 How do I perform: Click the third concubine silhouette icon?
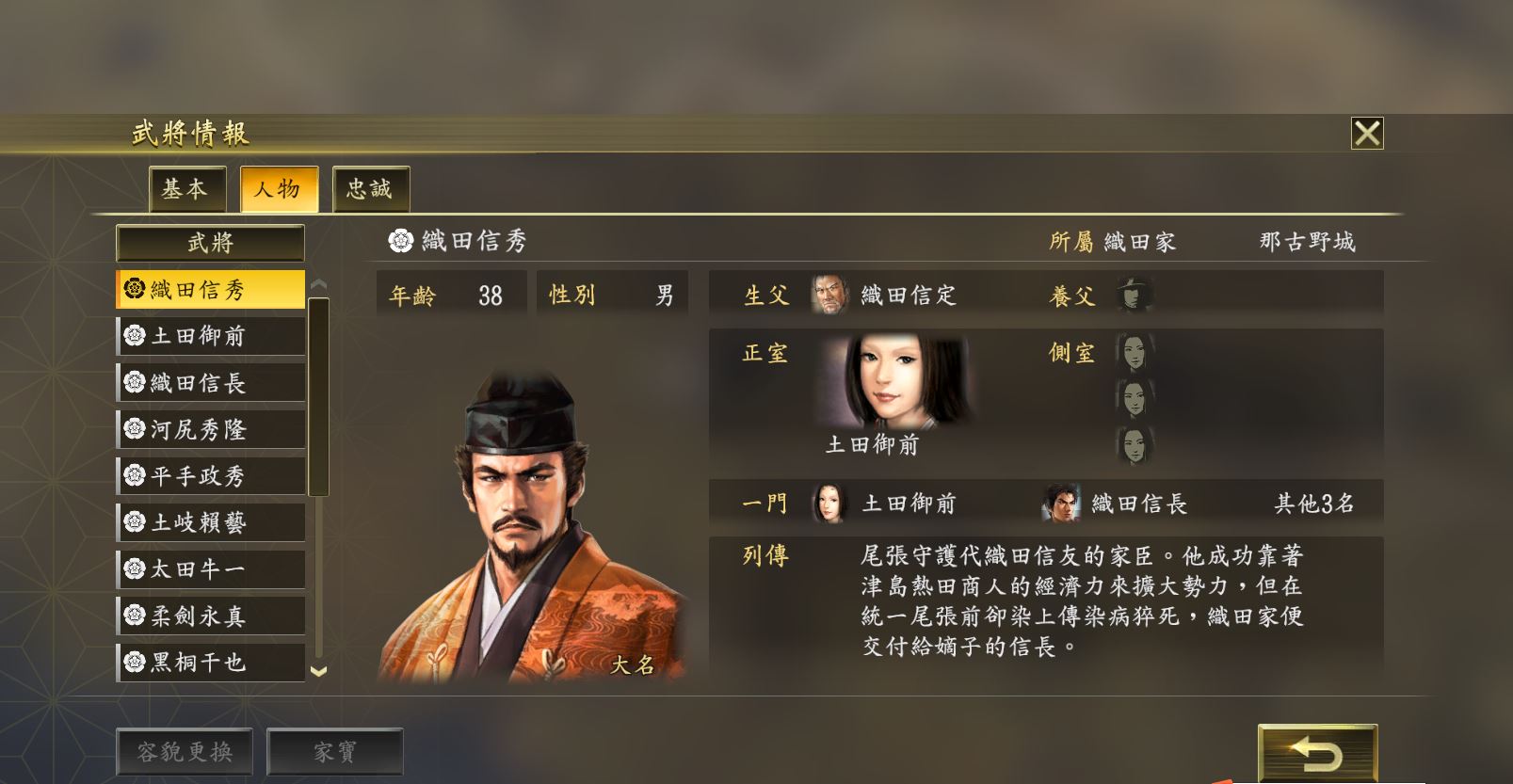(1135, 443)
